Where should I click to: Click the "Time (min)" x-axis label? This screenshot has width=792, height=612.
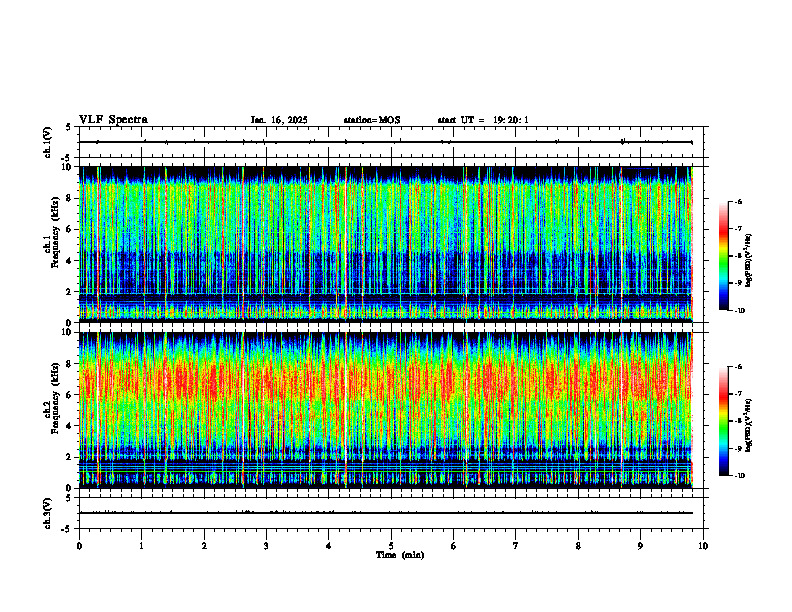tap(400, 555)
